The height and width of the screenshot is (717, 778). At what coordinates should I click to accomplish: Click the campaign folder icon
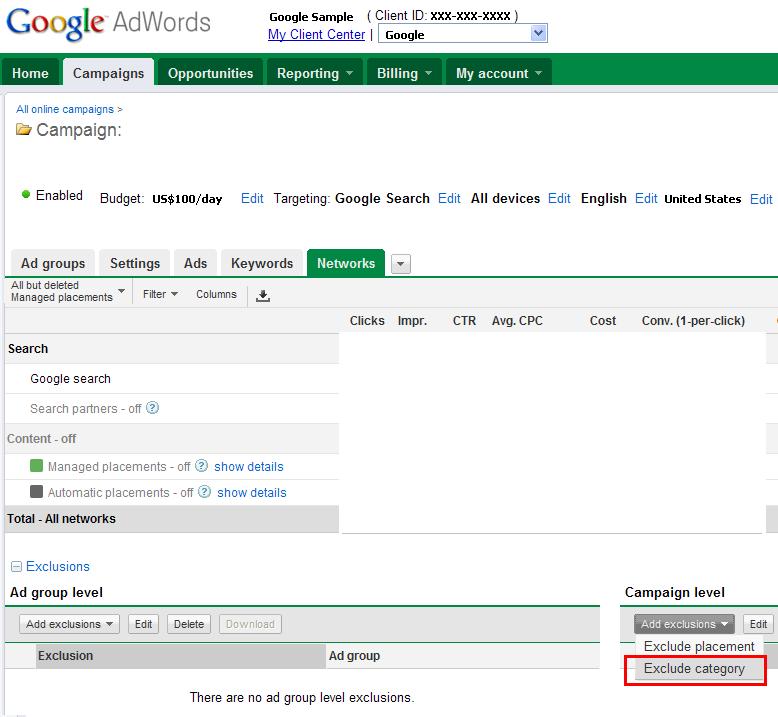pos(23,130)
